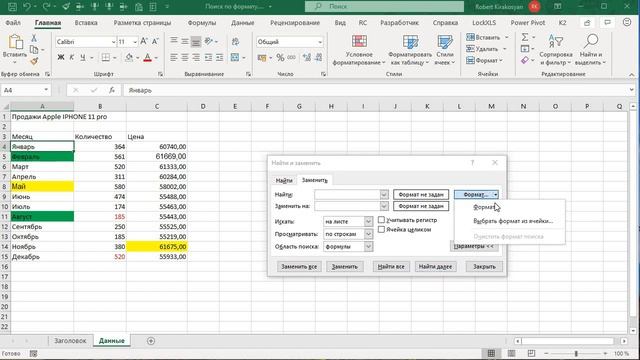Open Format as Table (Форматировать как таблицу)
640x360 pixels.
[410, 50]
